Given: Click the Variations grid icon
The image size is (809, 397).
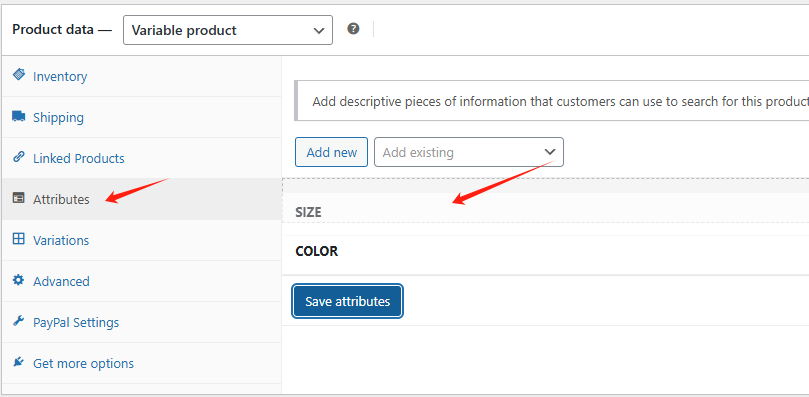Looking at the screenshot, I should 19,239.
